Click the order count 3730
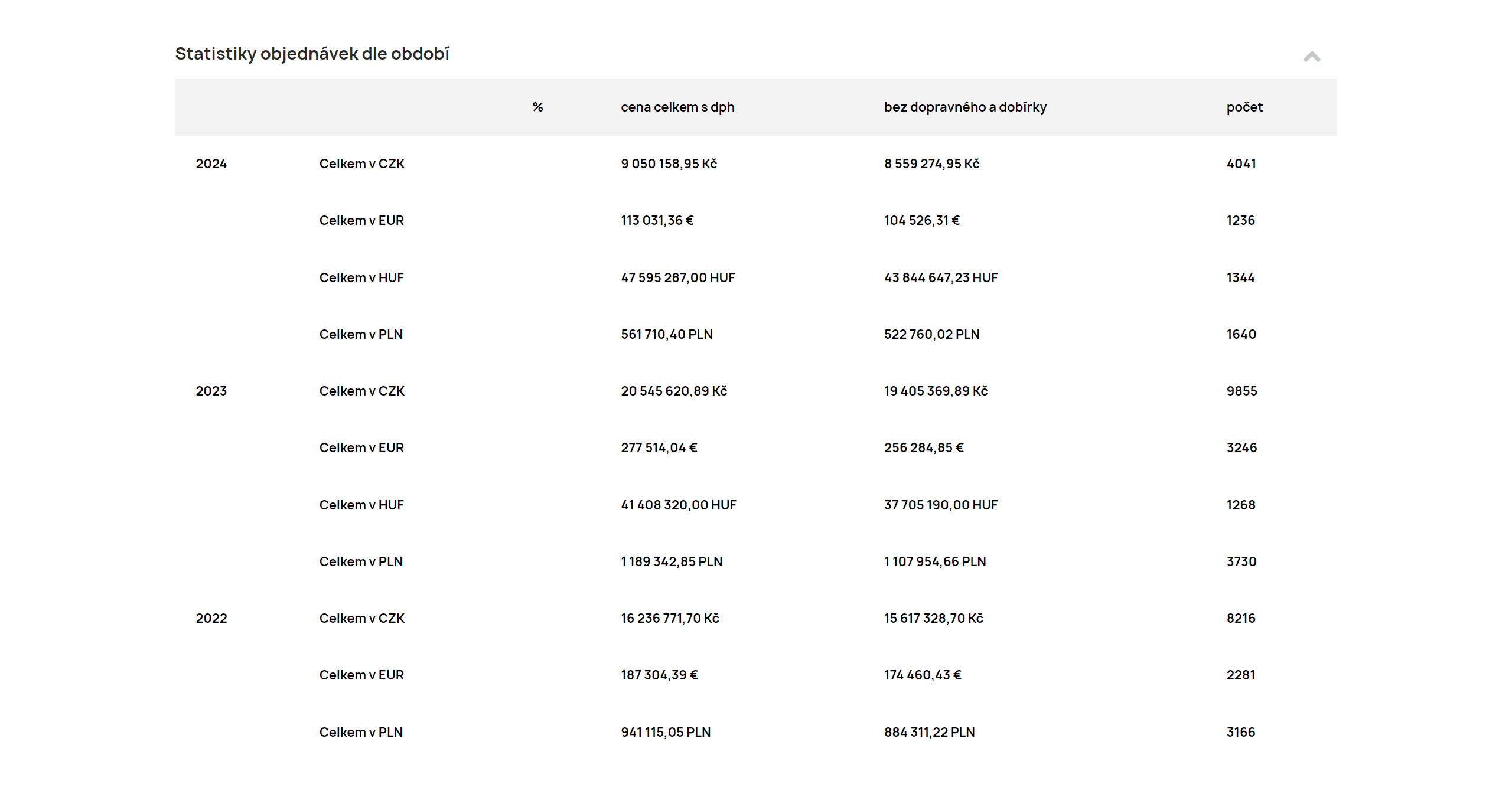 tap(1241, 561)
